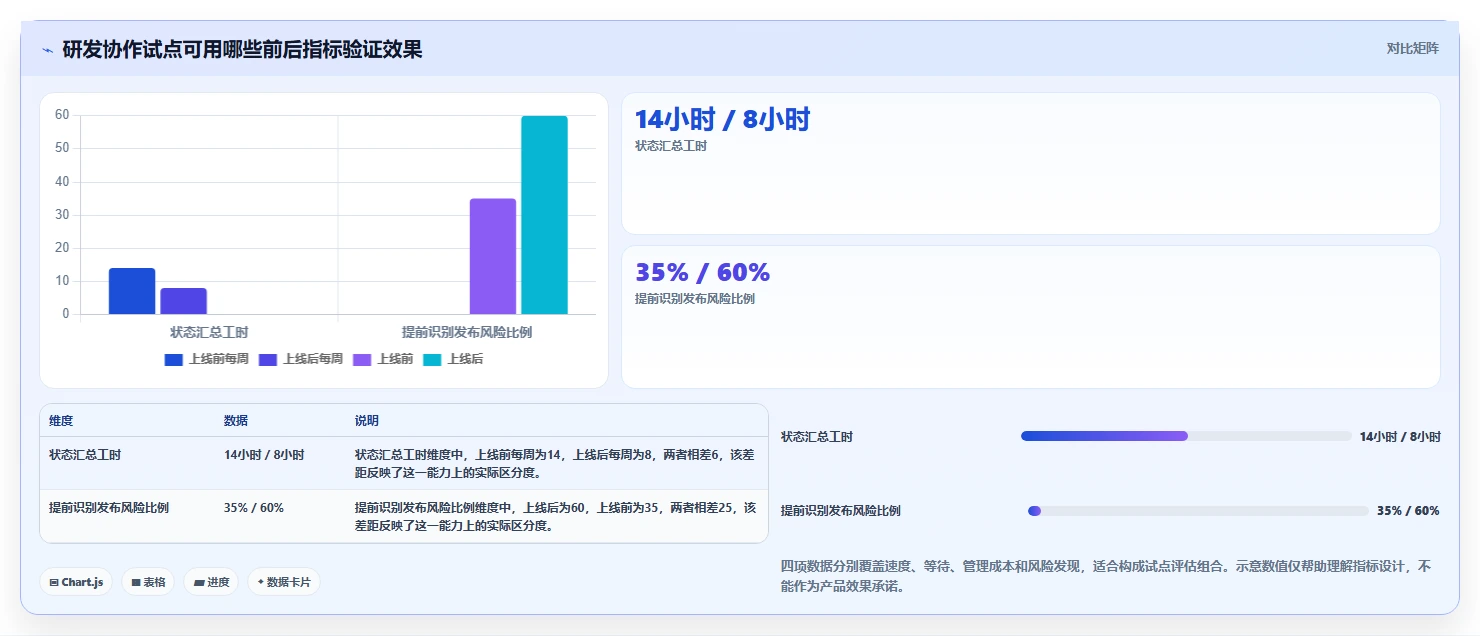Click the cyan bar of value 60

[x=544, y=215]
